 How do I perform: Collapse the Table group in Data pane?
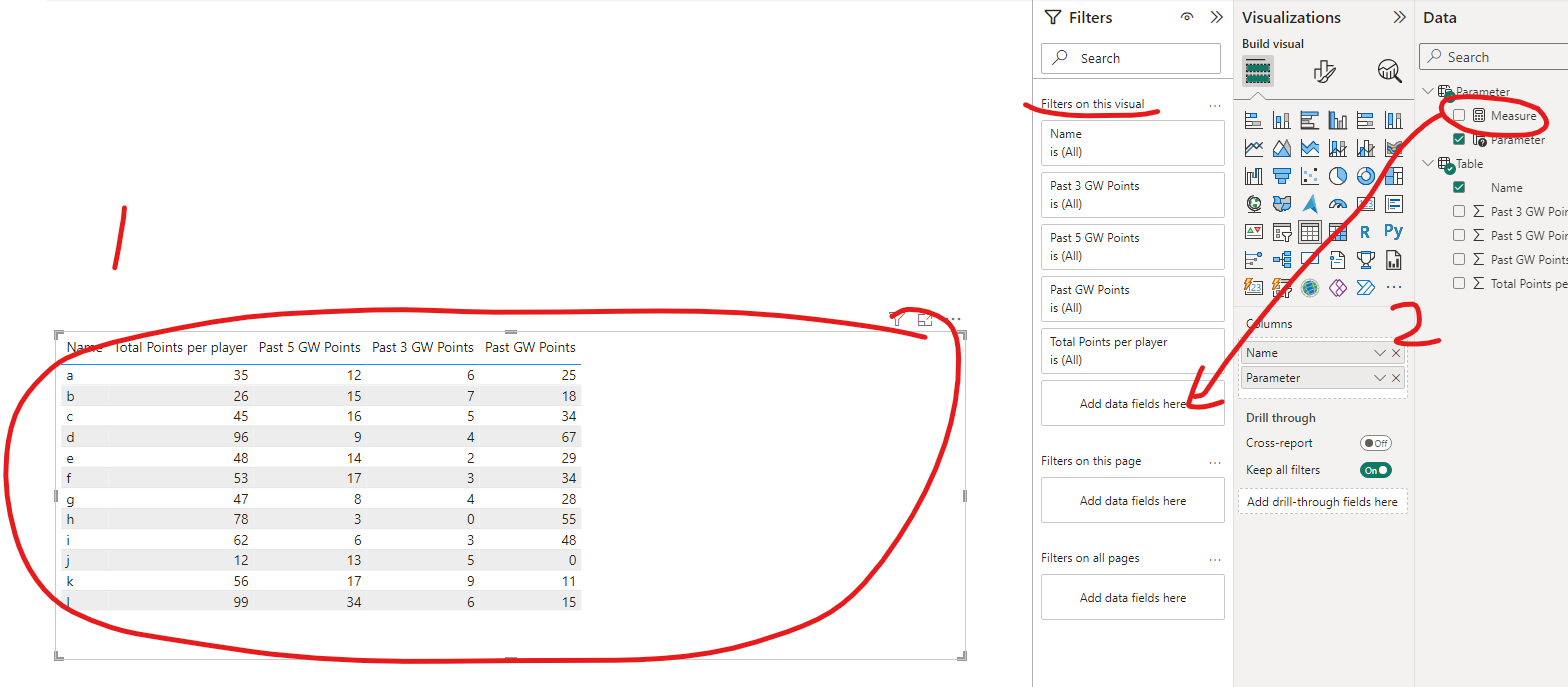[x=1427, y=163]
